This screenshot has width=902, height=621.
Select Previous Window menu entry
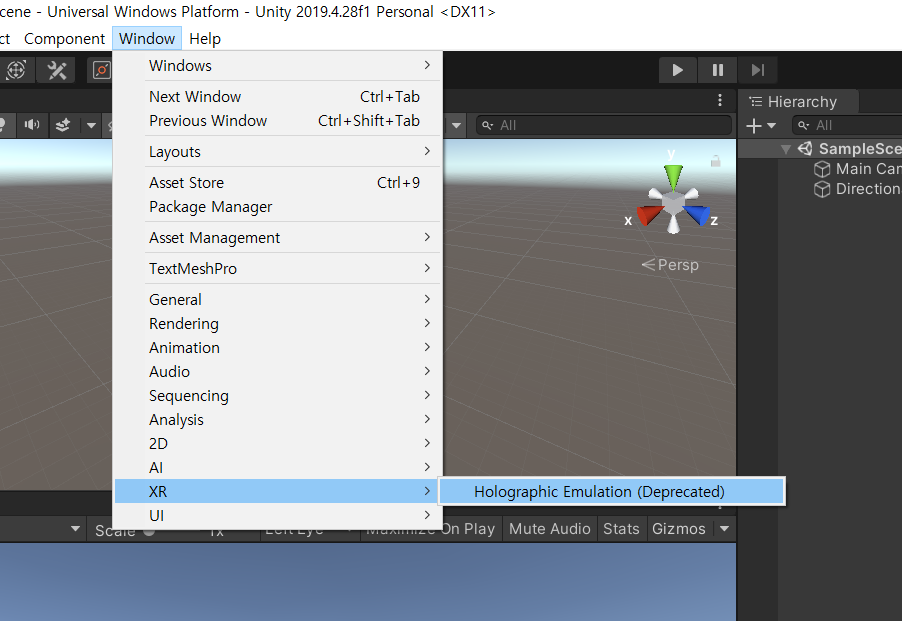coord(278,121)
